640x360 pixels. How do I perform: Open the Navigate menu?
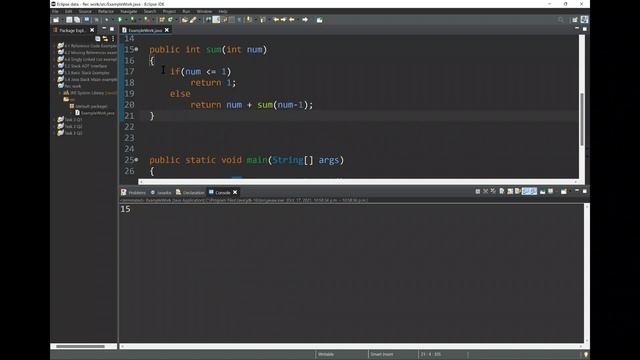pos(129,11)
